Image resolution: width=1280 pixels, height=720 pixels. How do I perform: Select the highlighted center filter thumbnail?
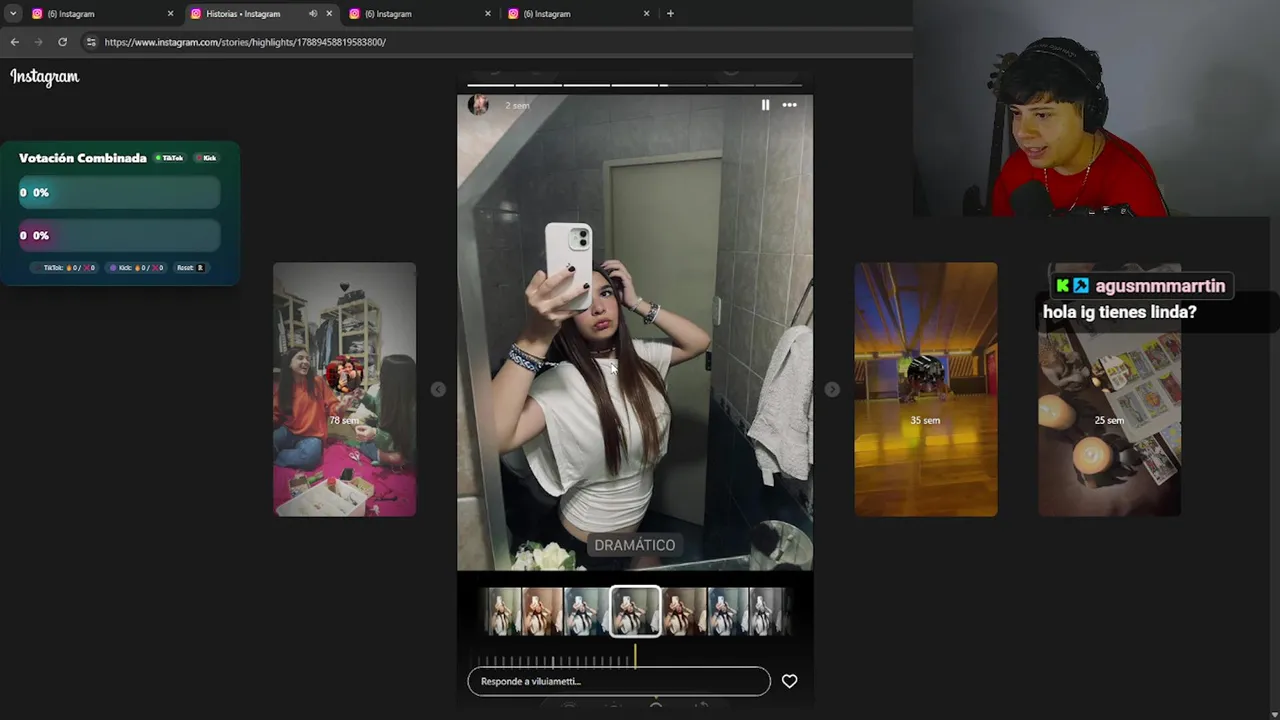(635, 611)
